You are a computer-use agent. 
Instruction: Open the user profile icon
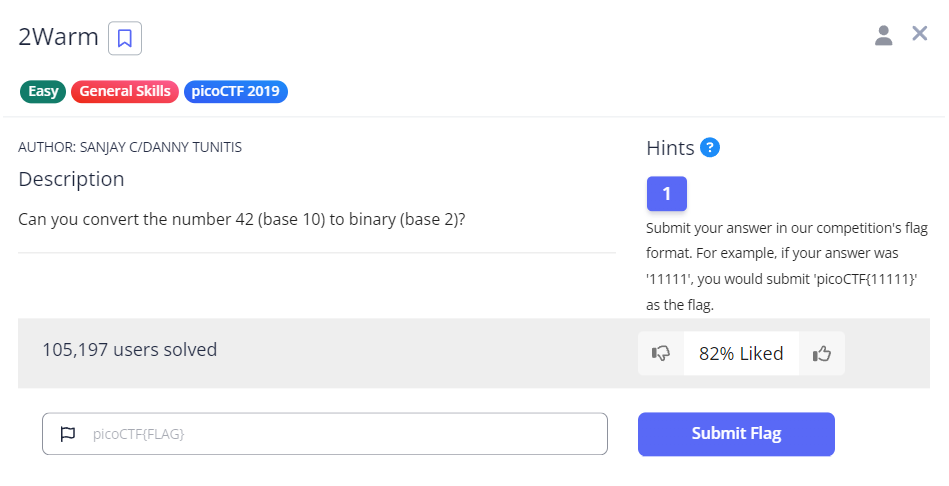(883, 36)
